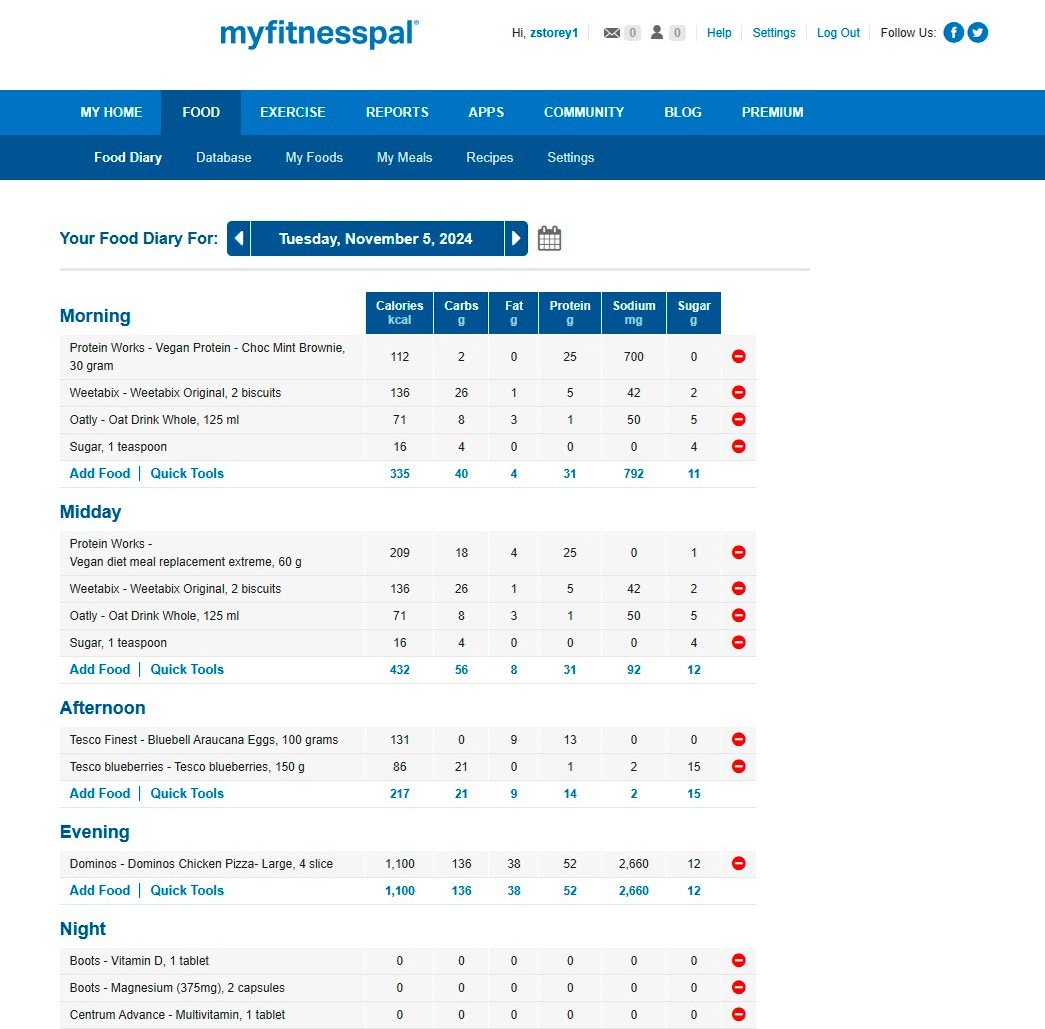Delete Oatly Oat Drink from Midday
The width and height of the screenshot is (1045, 1029).
[x=738, y=615]
